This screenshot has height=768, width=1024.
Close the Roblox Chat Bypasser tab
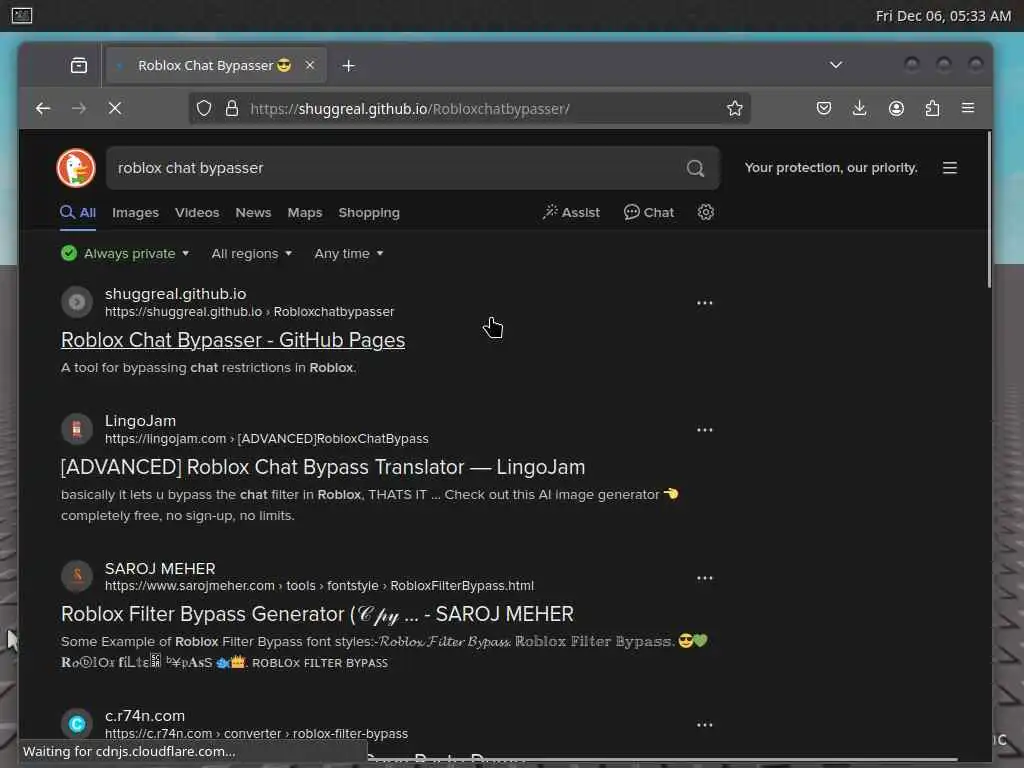(310, 65)
